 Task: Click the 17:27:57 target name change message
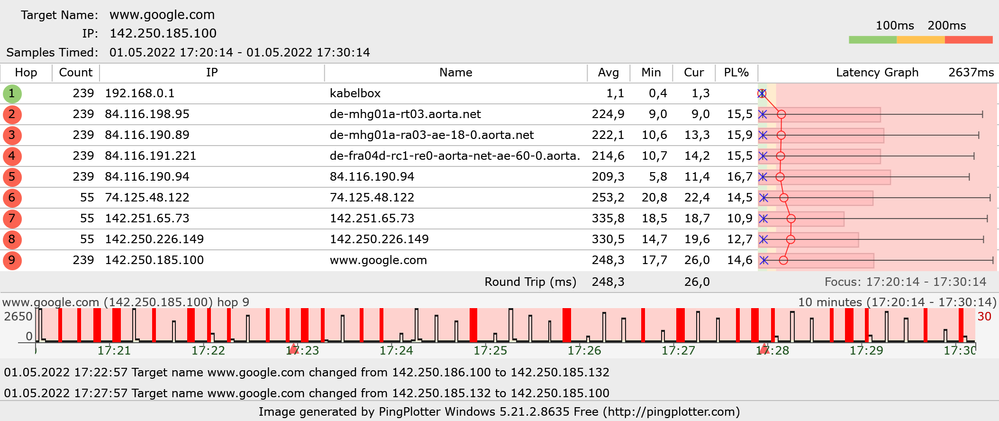pos(306,393)
